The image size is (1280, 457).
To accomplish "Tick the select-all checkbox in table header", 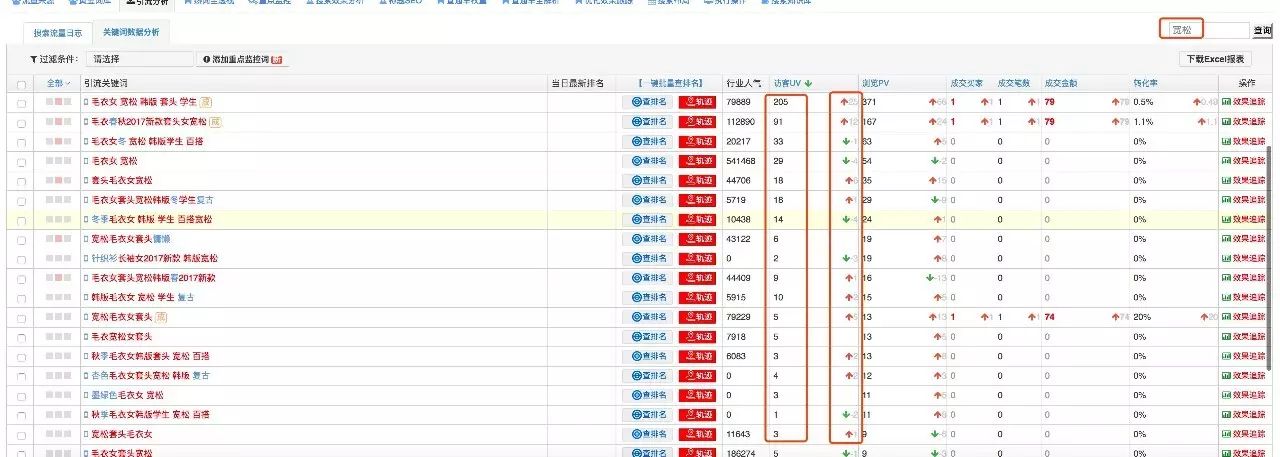I will [22, 83].
